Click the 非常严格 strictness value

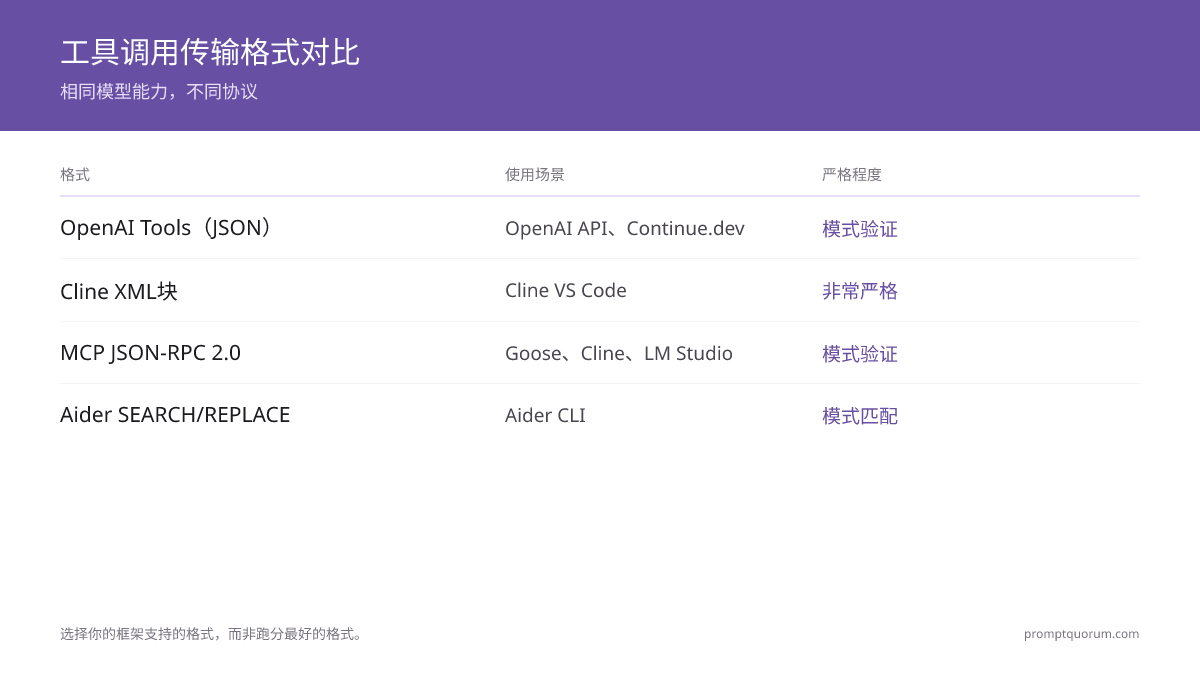(x=860, y=291)
